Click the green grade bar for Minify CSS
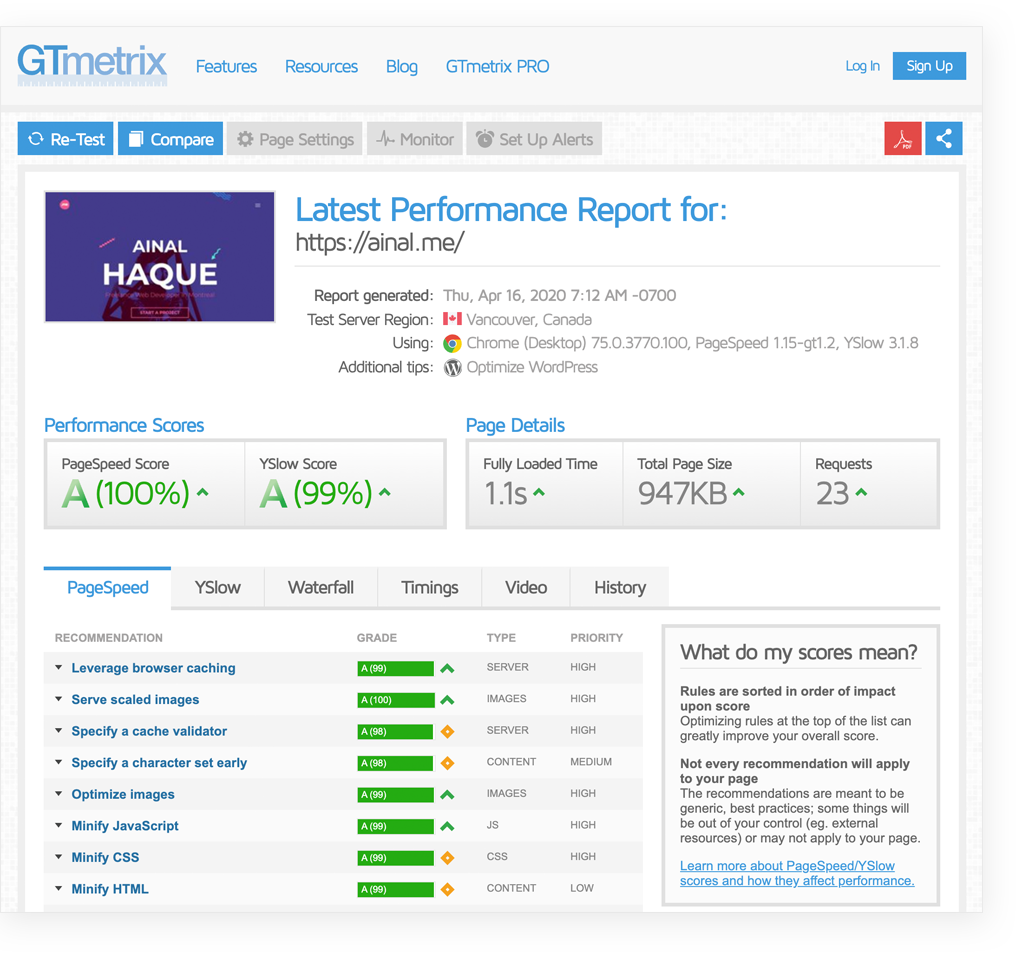 click(x=395, y=858)
